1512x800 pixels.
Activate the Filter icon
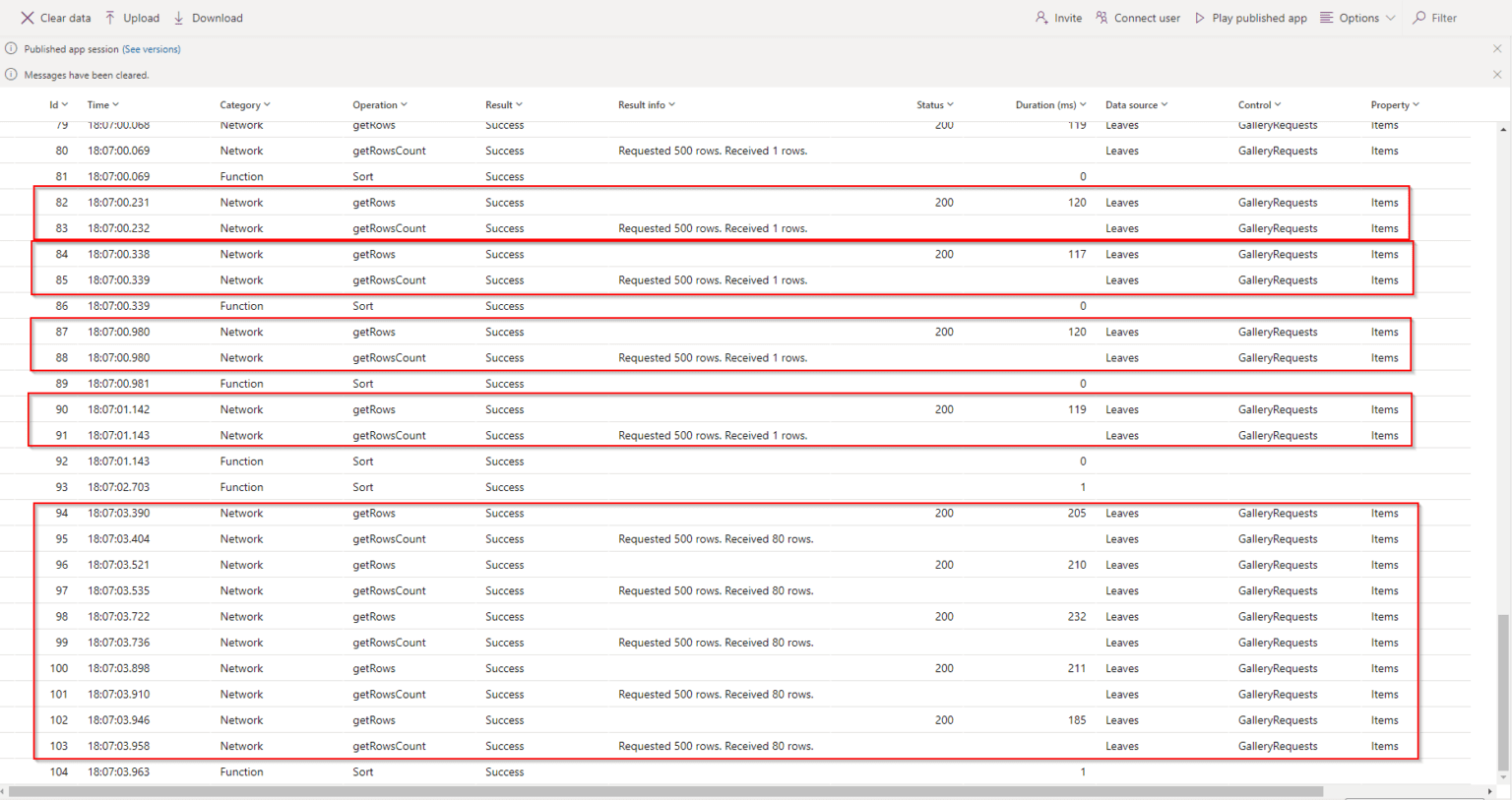1417,17
